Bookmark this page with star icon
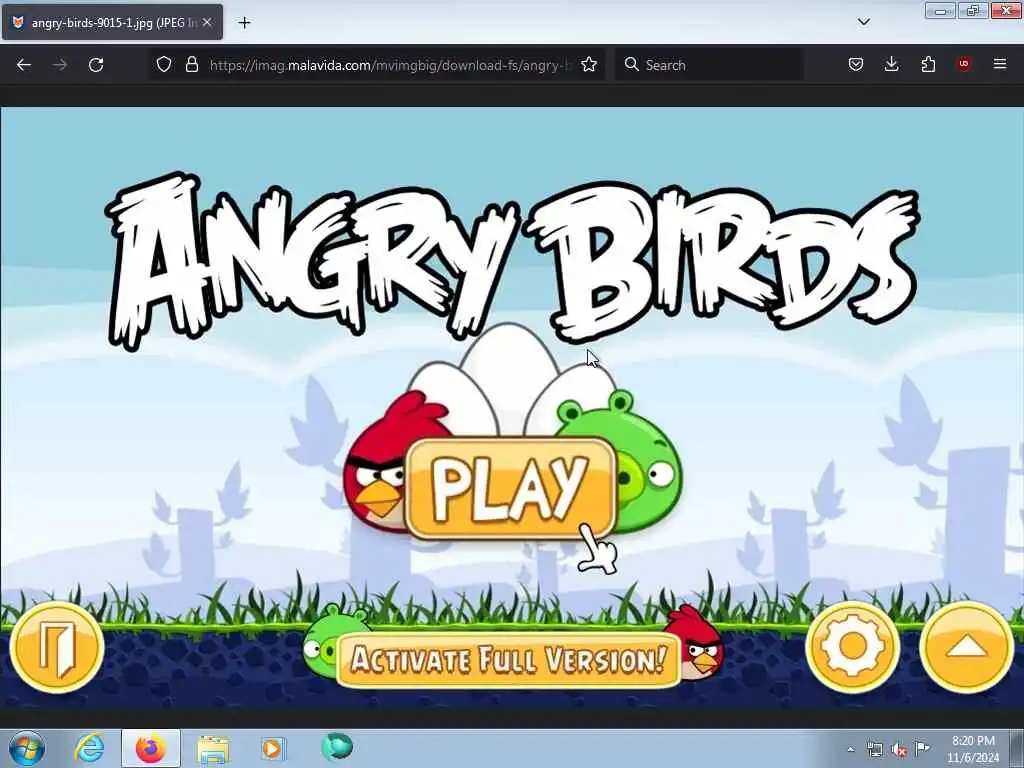This screenshot has height=768, width=1024. [588, 64]
